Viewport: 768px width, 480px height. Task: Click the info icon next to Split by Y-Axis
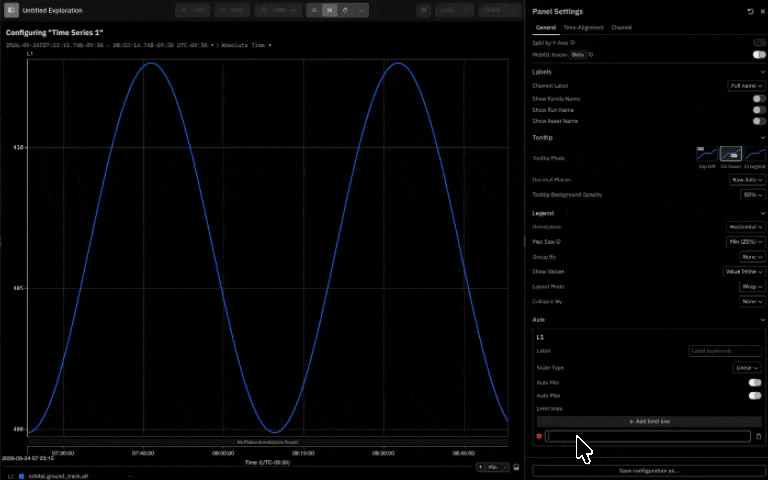(x=573, y=43)
